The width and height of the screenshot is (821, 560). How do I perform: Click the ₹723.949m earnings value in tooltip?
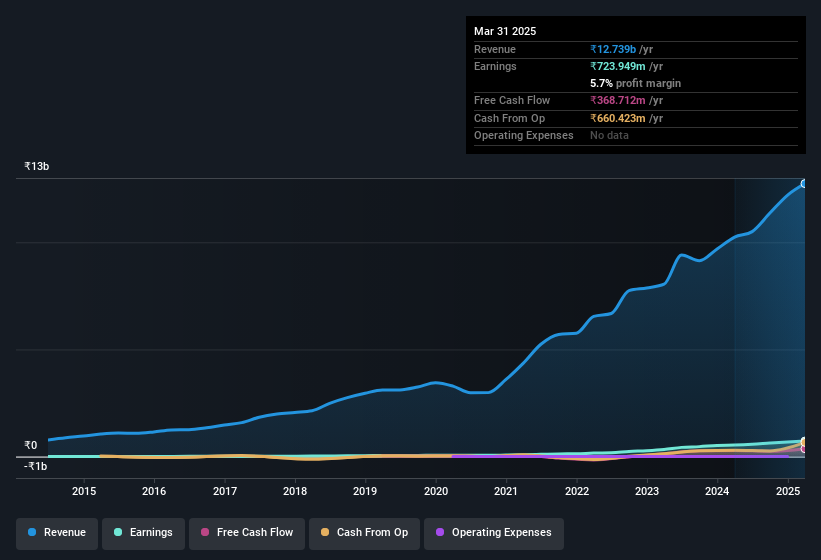click(617, 66)
